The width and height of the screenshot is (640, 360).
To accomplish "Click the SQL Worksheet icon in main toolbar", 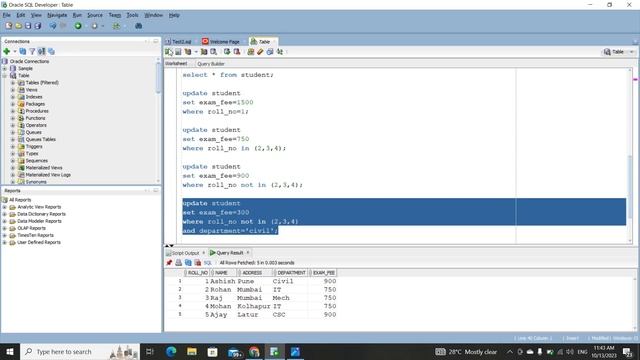I will (x=117, y=26).
